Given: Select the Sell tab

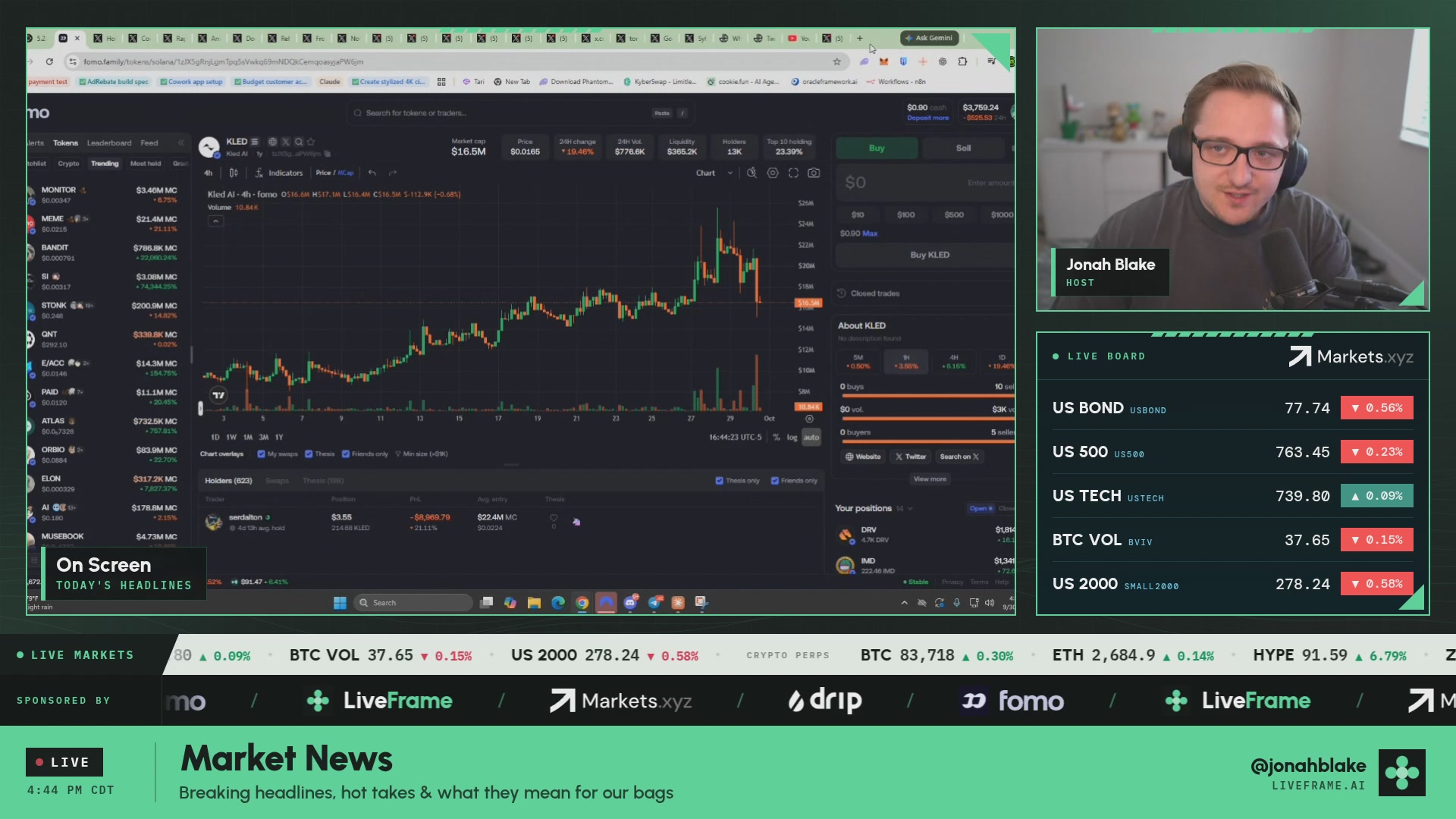Looking at the screenshot, I should click(963, 148).
